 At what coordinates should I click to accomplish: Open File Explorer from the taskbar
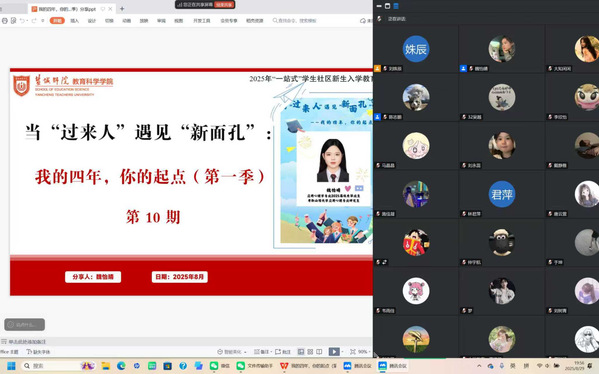(x=106, y=366)
